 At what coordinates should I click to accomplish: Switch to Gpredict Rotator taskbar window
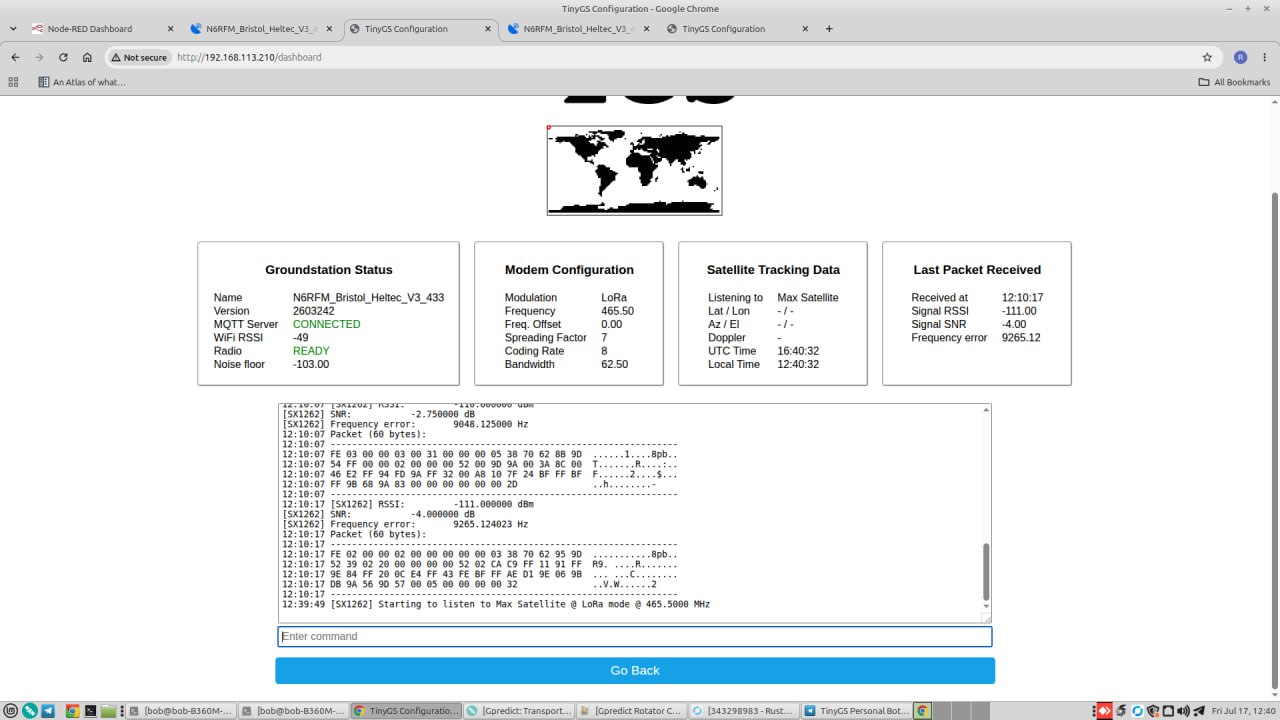pos(631,711)
